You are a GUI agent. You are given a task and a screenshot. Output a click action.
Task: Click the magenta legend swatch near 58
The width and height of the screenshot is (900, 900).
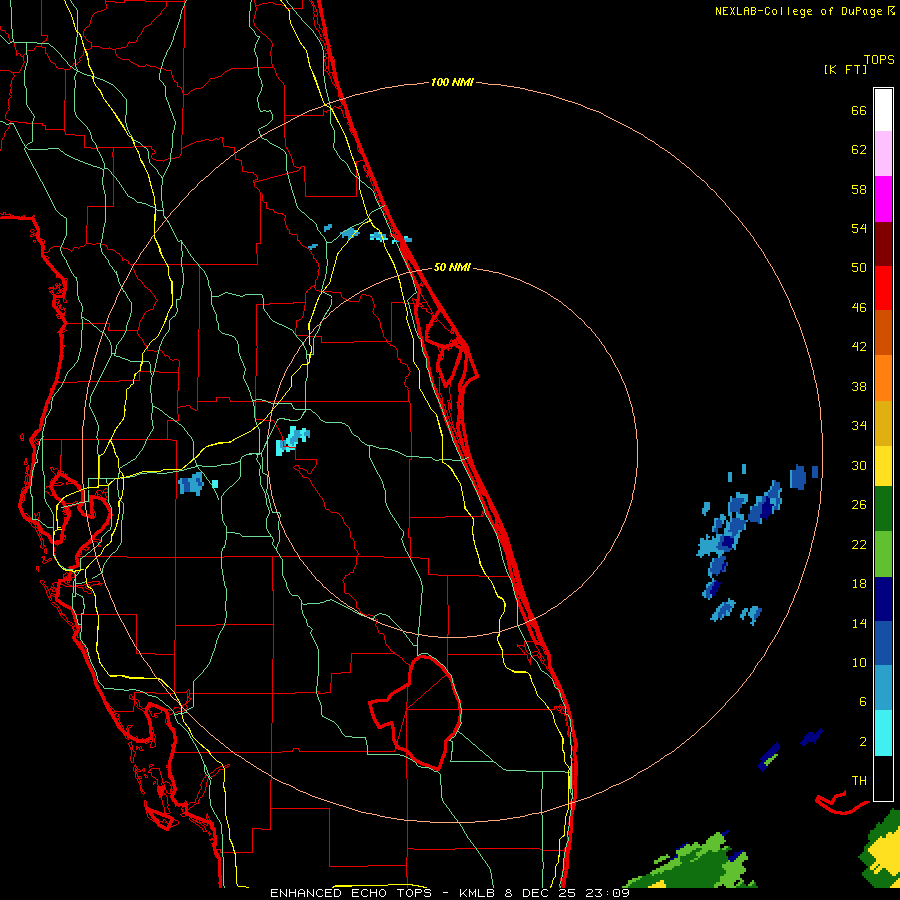(883, 199)
